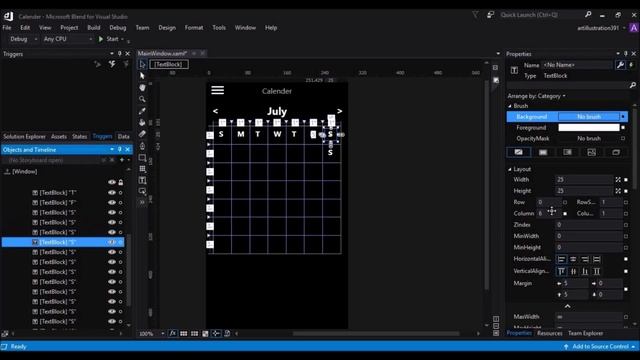
Task: Open the Assets chevron in toolbox
Action: click(x=142, y=202)
